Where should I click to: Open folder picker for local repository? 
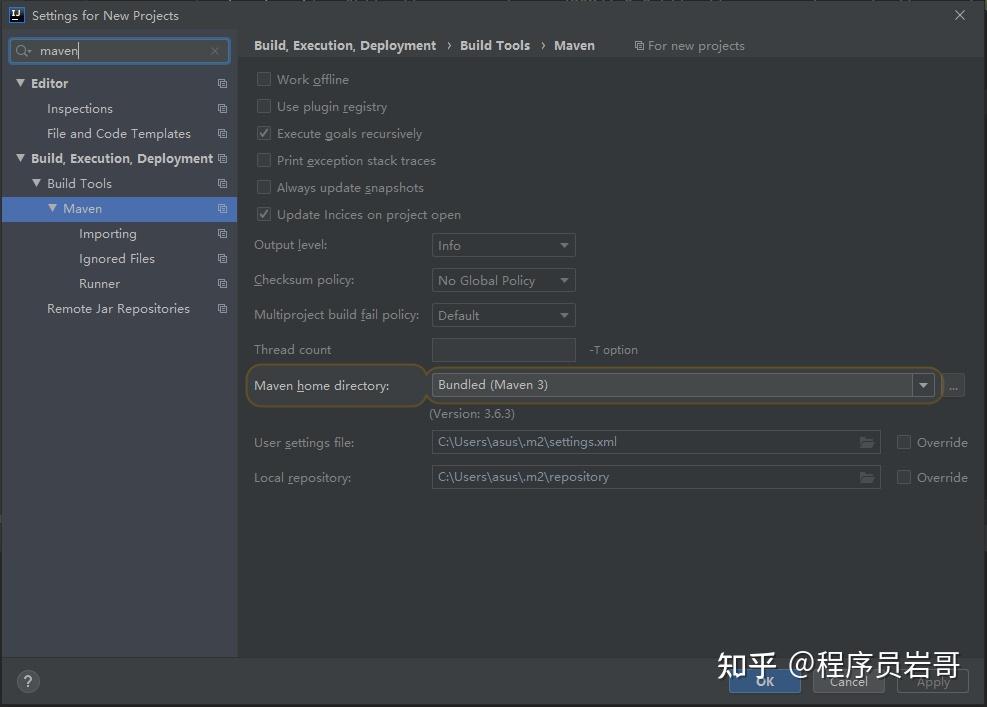coord(866,477)
